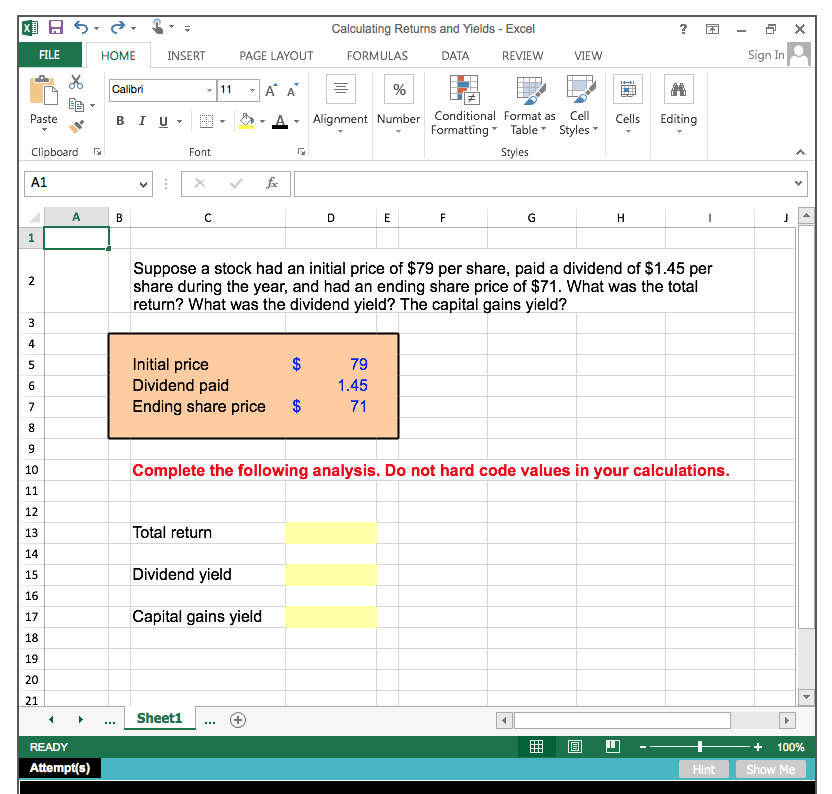Toggle Italic formatting
The width and height of the screenshot is (832, 794).
coord(140,120)
